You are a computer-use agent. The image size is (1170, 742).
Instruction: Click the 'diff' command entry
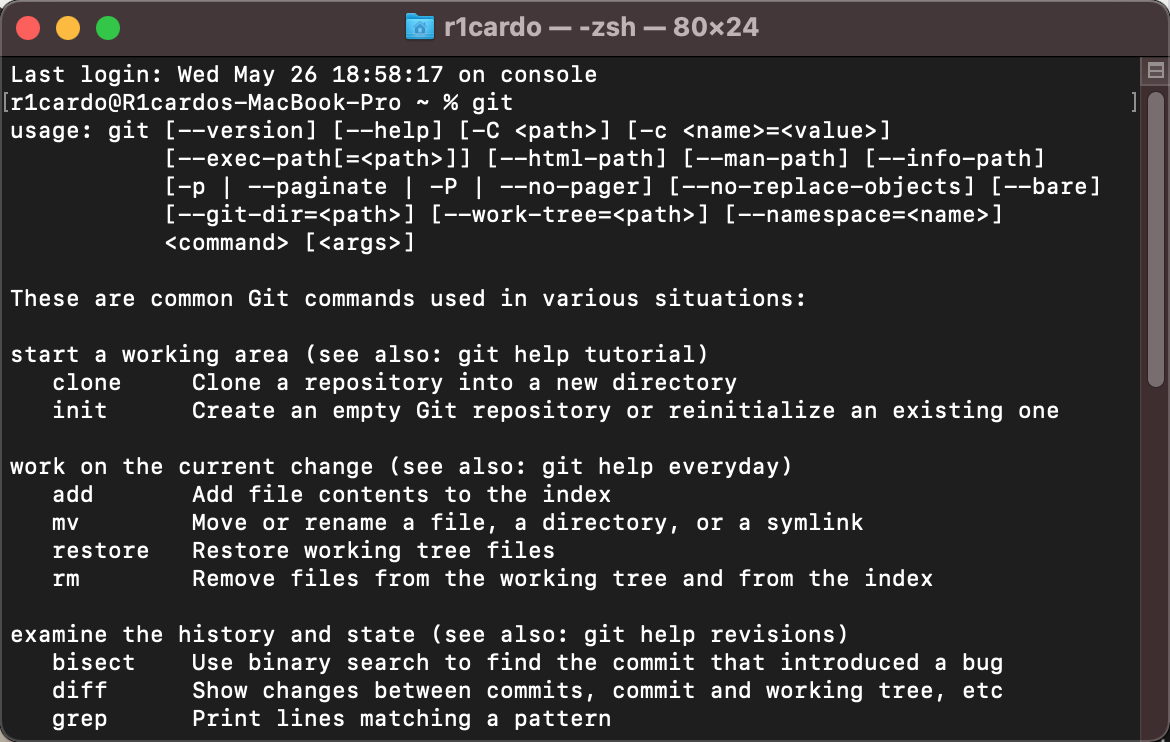(x=79, y=690)
